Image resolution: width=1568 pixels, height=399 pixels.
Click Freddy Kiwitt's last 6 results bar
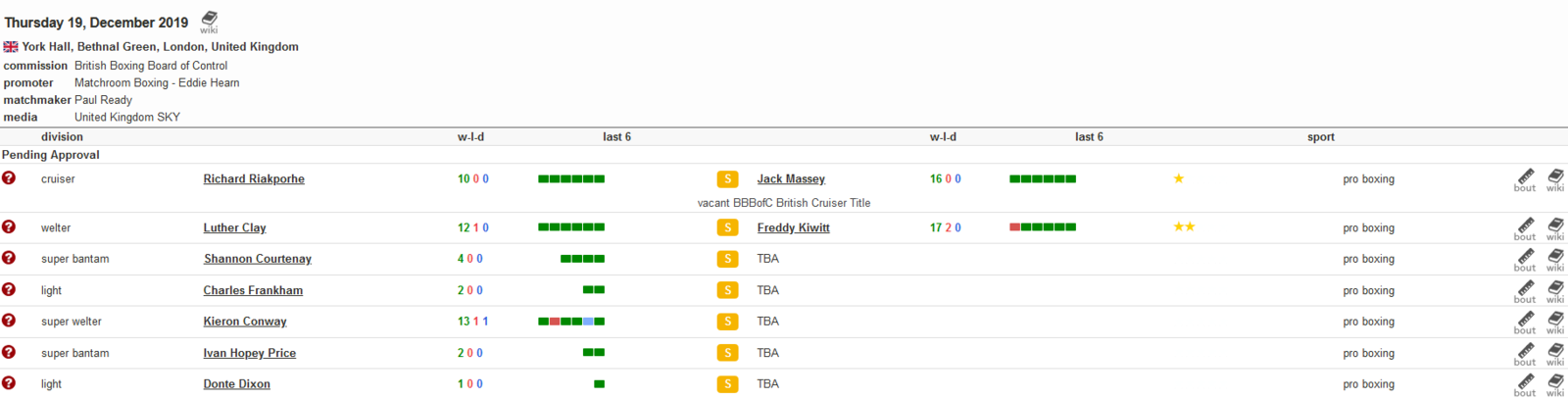tap(1043, 226)
